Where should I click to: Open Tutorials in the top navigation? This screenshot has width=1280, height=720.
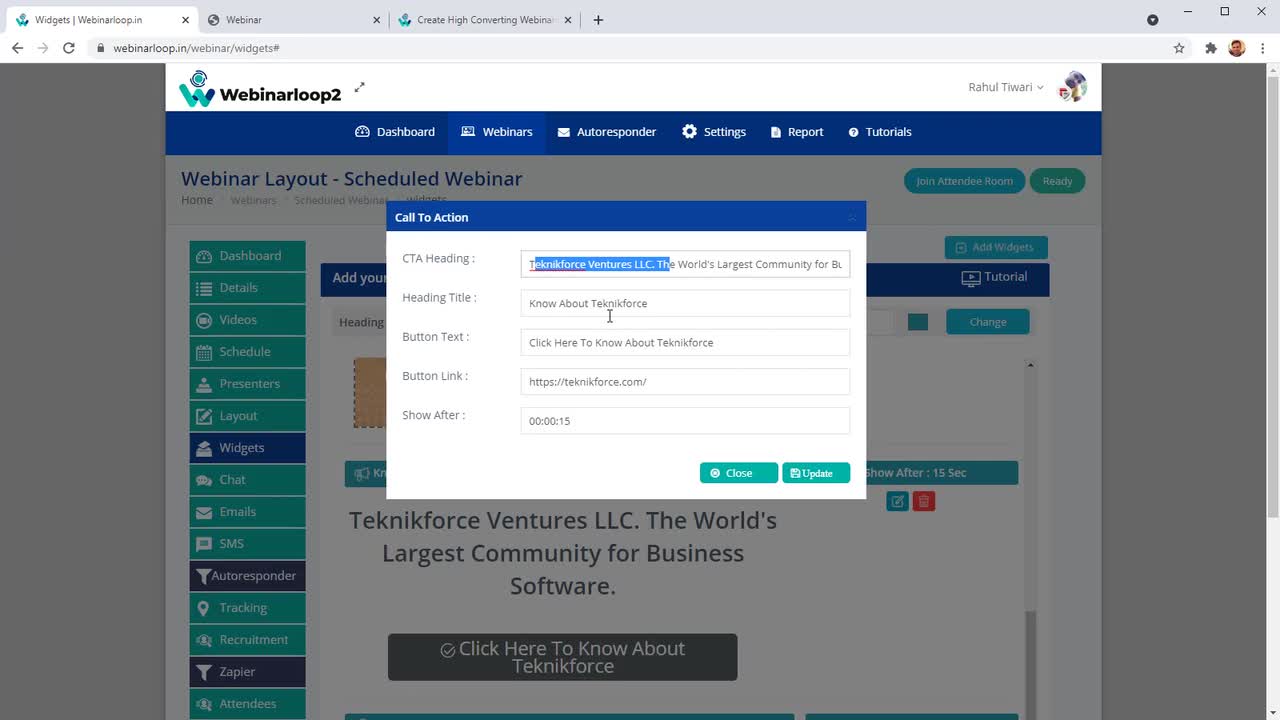click(880, 132)
